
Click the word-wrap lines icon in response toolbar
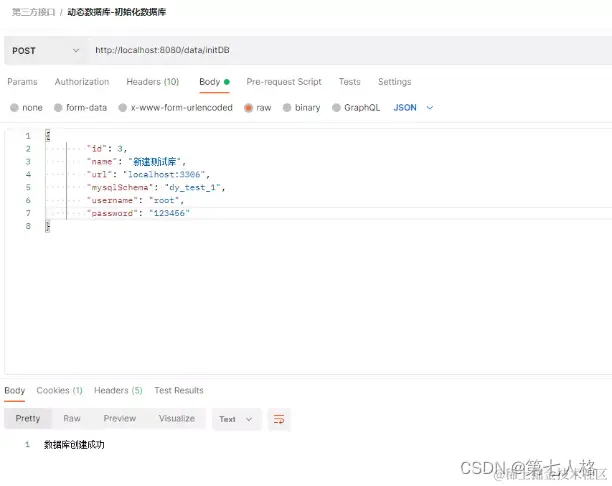click(x=279, y=419)
